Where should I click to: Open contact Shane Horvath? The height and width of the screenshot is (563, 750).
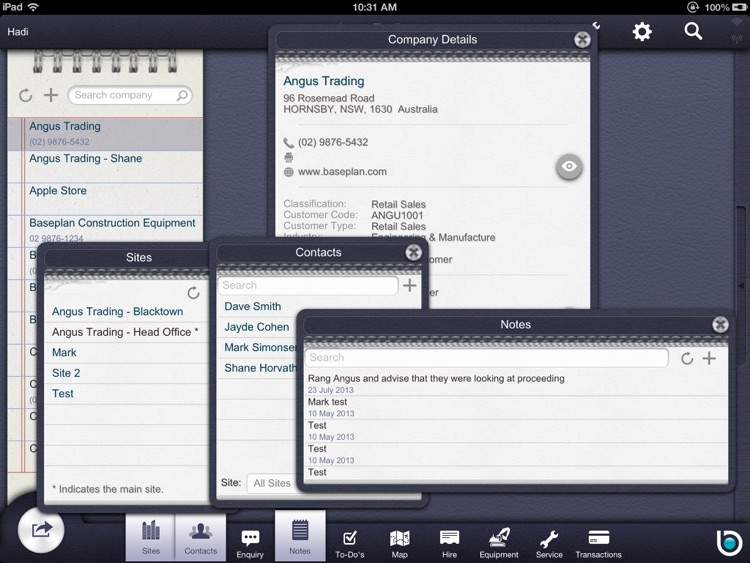coord(260,368)
